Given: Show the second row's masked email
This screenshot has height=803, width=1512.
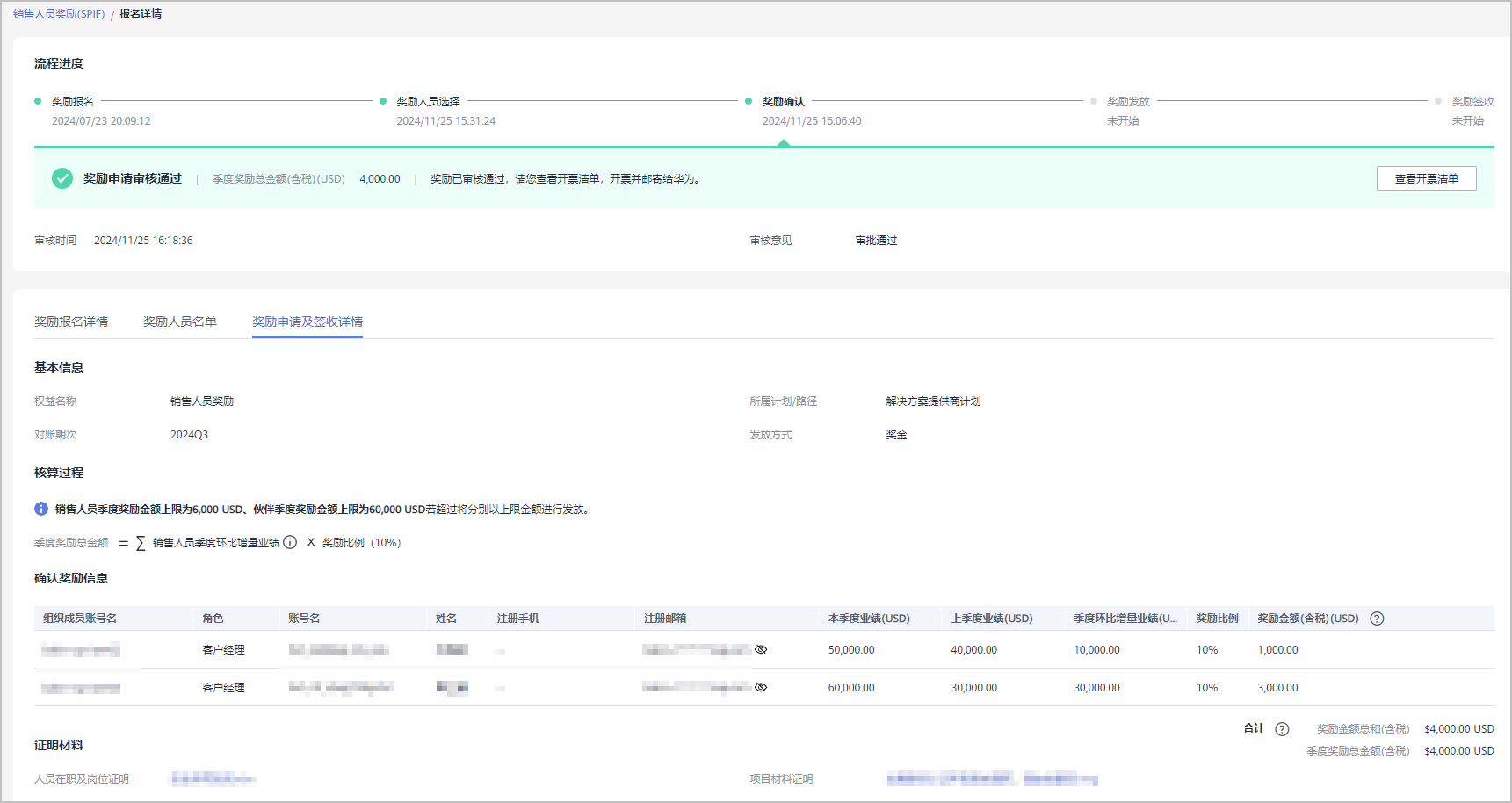Looking at the screenshot, I should (761, 688).
